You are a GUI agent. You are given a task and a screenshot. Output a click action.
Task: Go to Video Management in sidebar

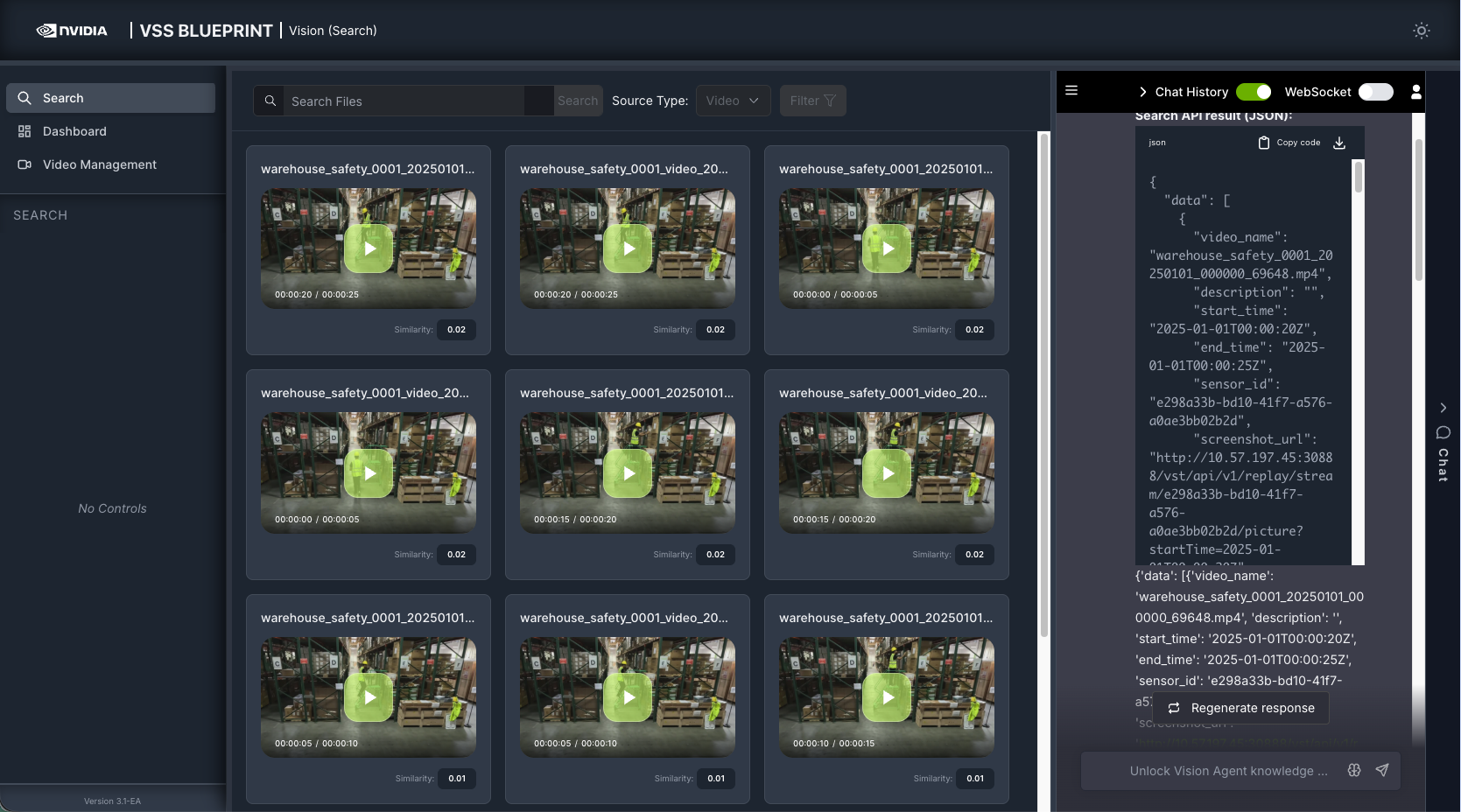click(x=99, y=164)
